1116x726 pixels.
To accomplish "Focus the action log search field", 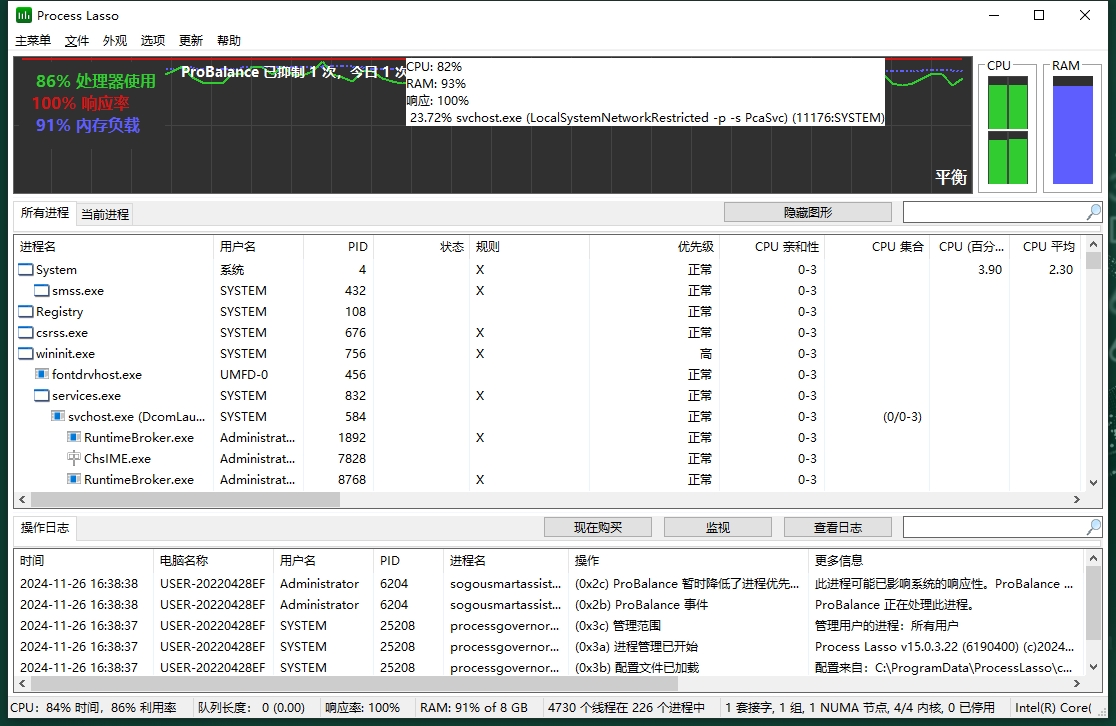I will (994, 527).
